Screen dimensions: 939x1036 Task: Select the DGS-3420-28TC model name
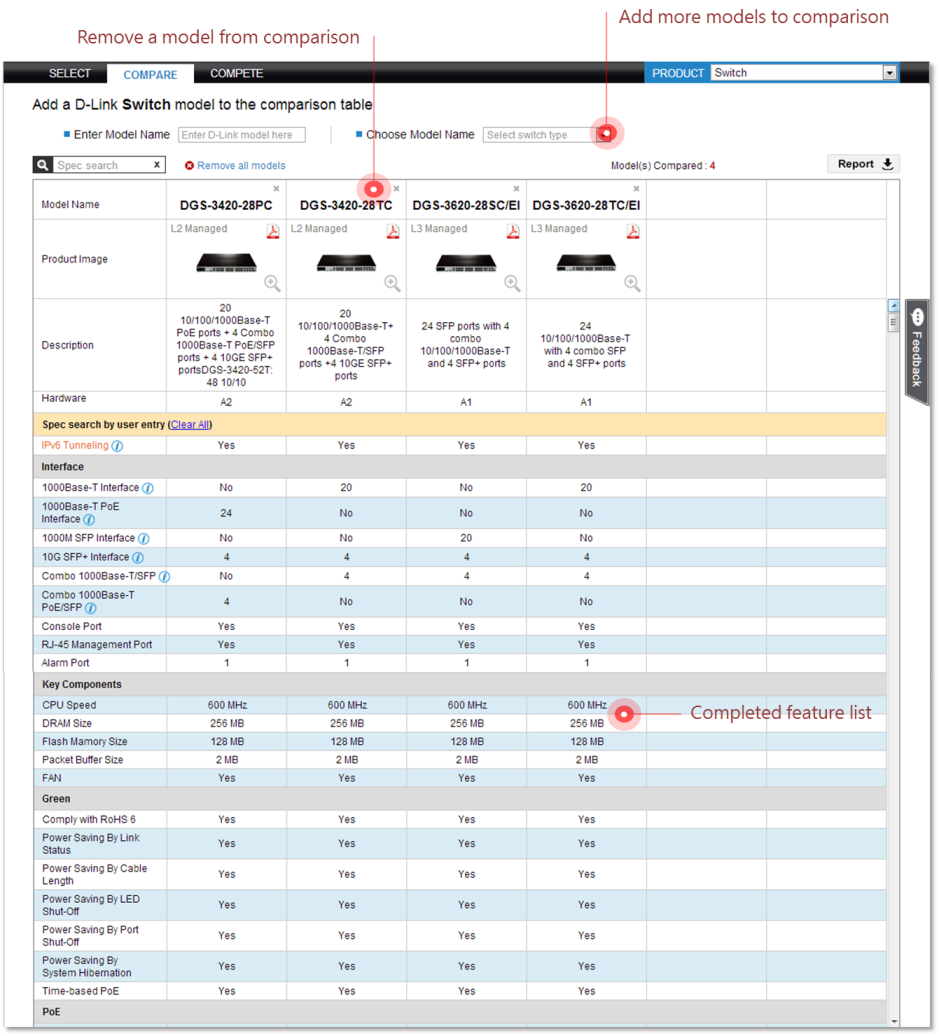coord(346,205)
